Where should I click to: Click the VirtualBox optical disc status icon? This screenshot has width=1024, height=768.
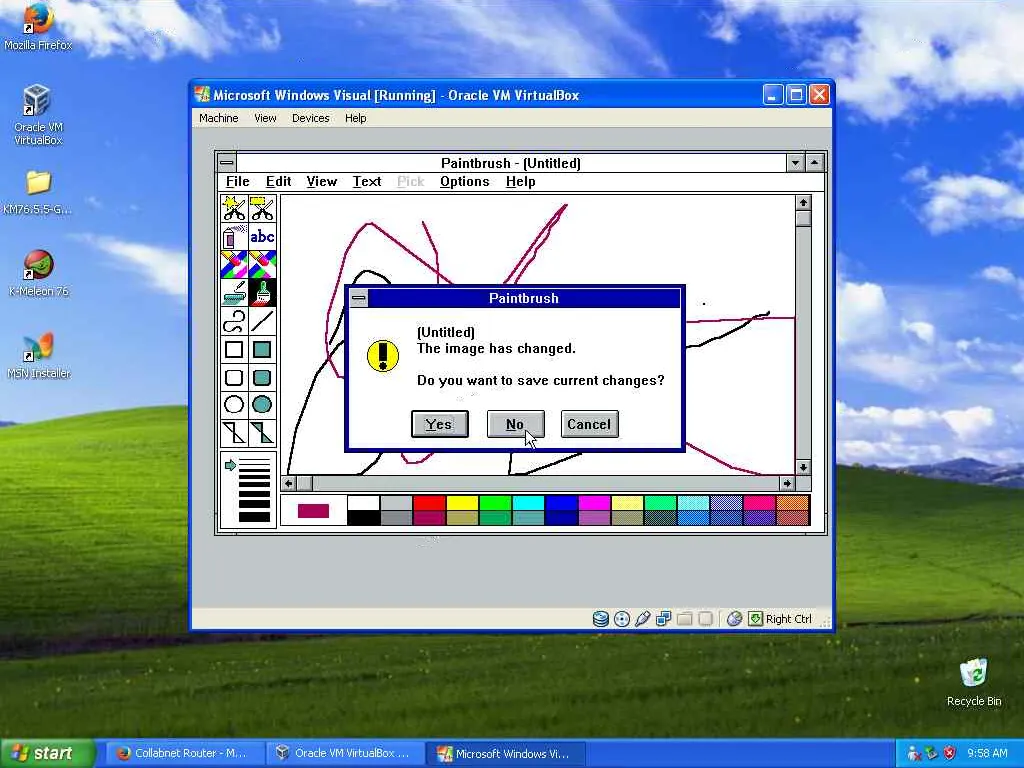(x=622, y=618)
